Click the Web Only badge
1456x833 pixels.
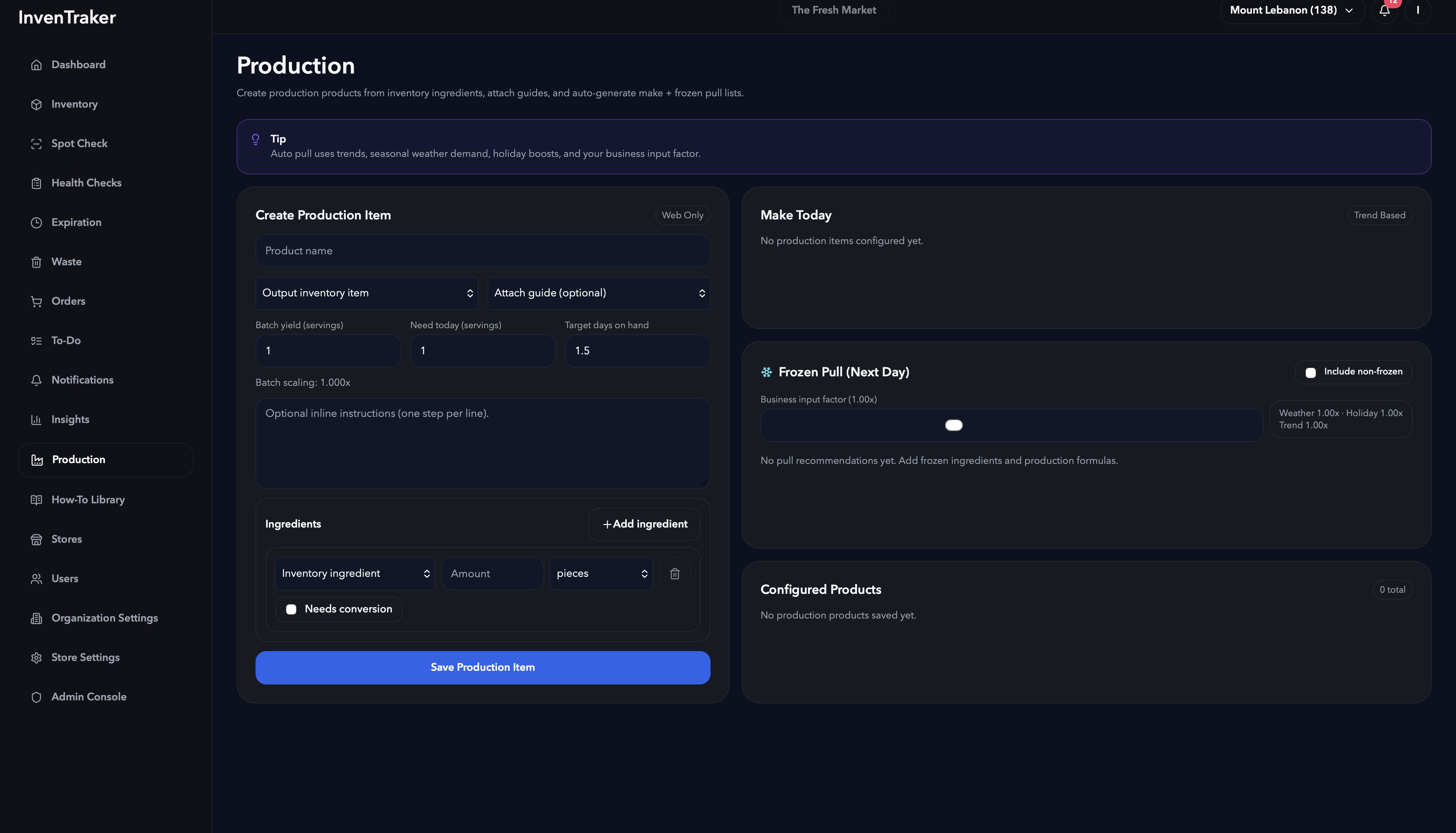tap(682, 216)
